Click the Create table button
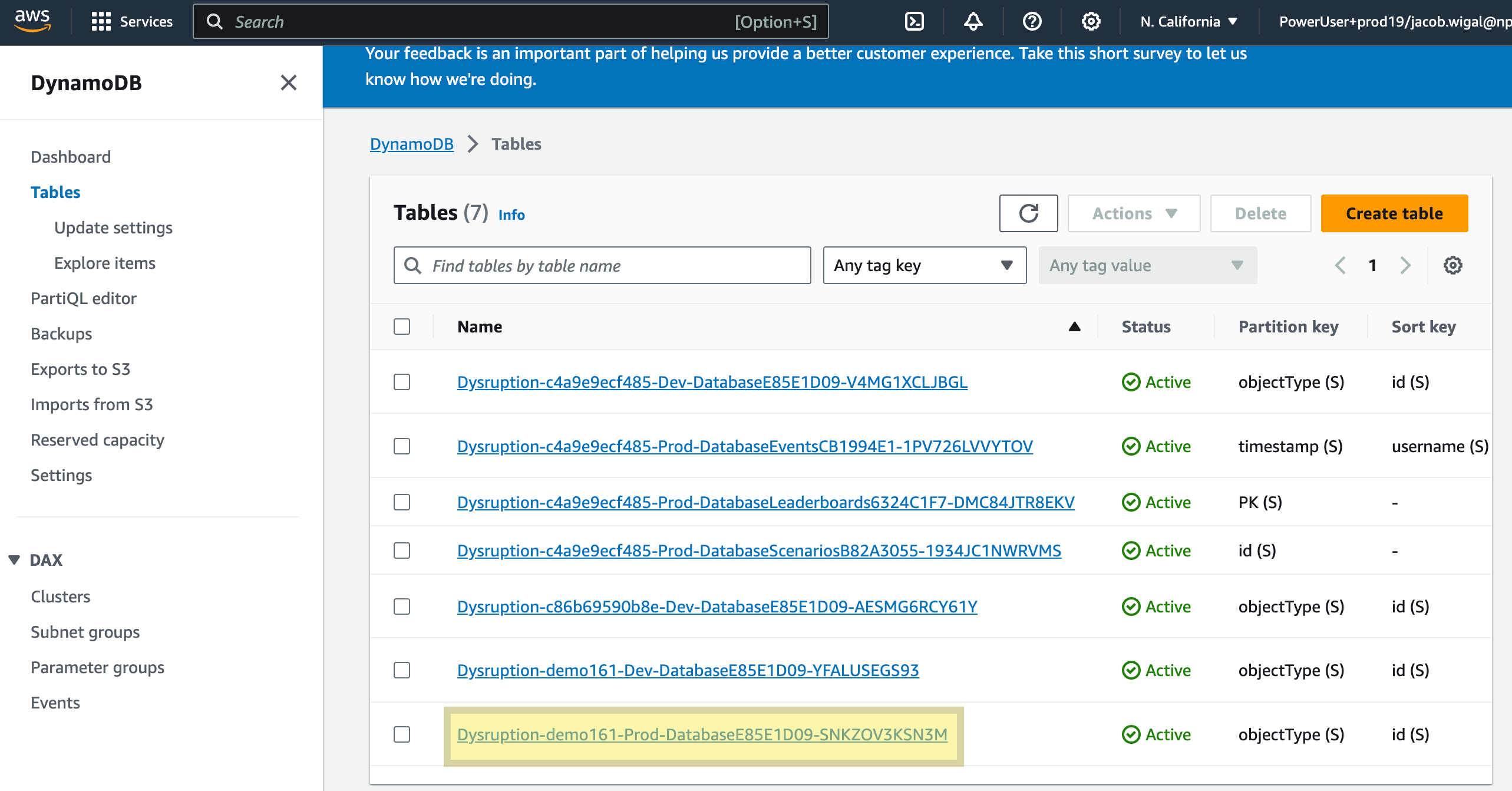 click(1394, 213)
